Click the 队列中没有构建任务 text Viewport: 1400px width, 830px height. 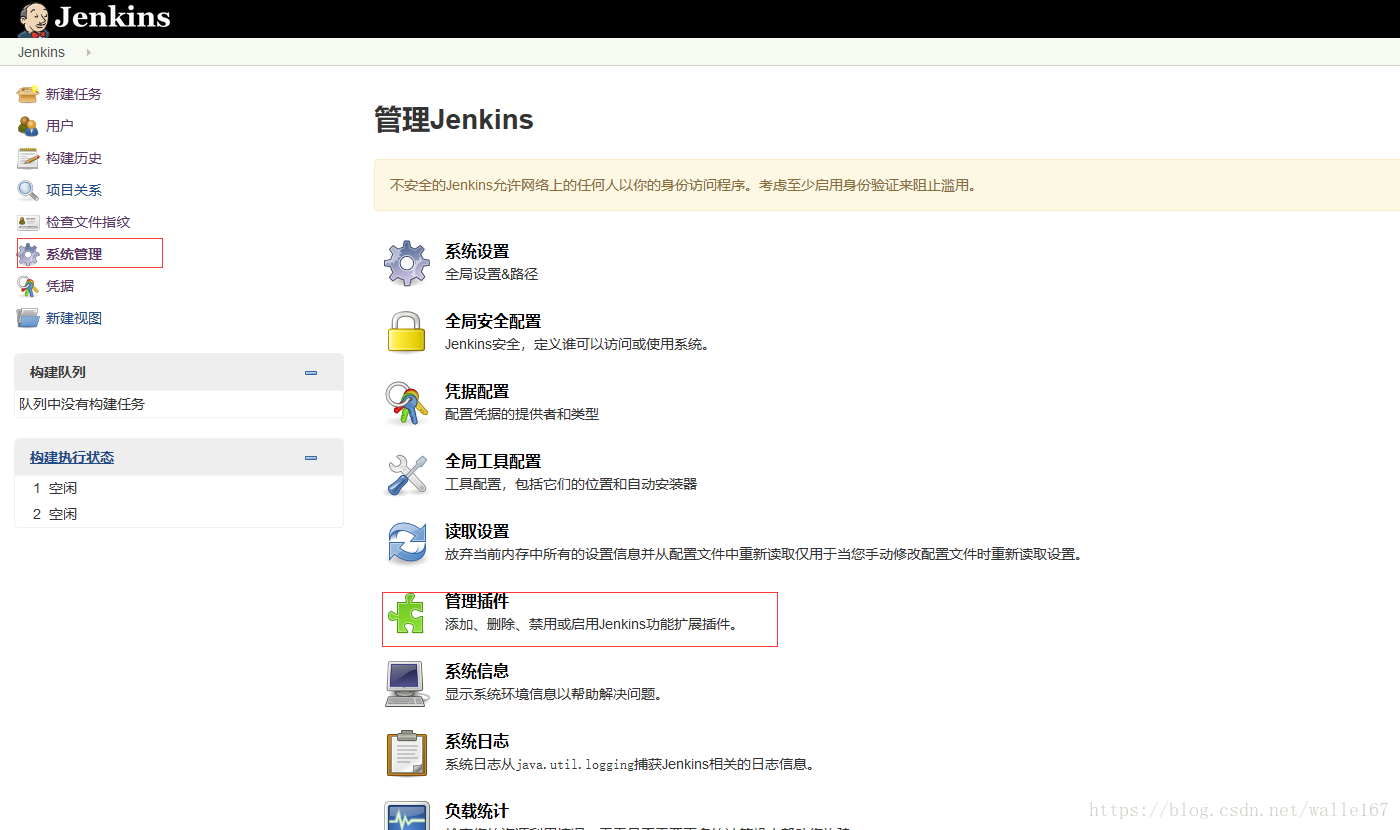[82, 404]
